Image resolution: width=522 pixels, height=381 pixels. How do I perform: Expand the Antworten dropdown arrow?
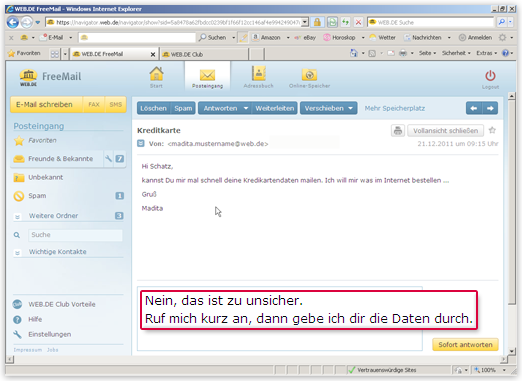[x=246, y=108]
